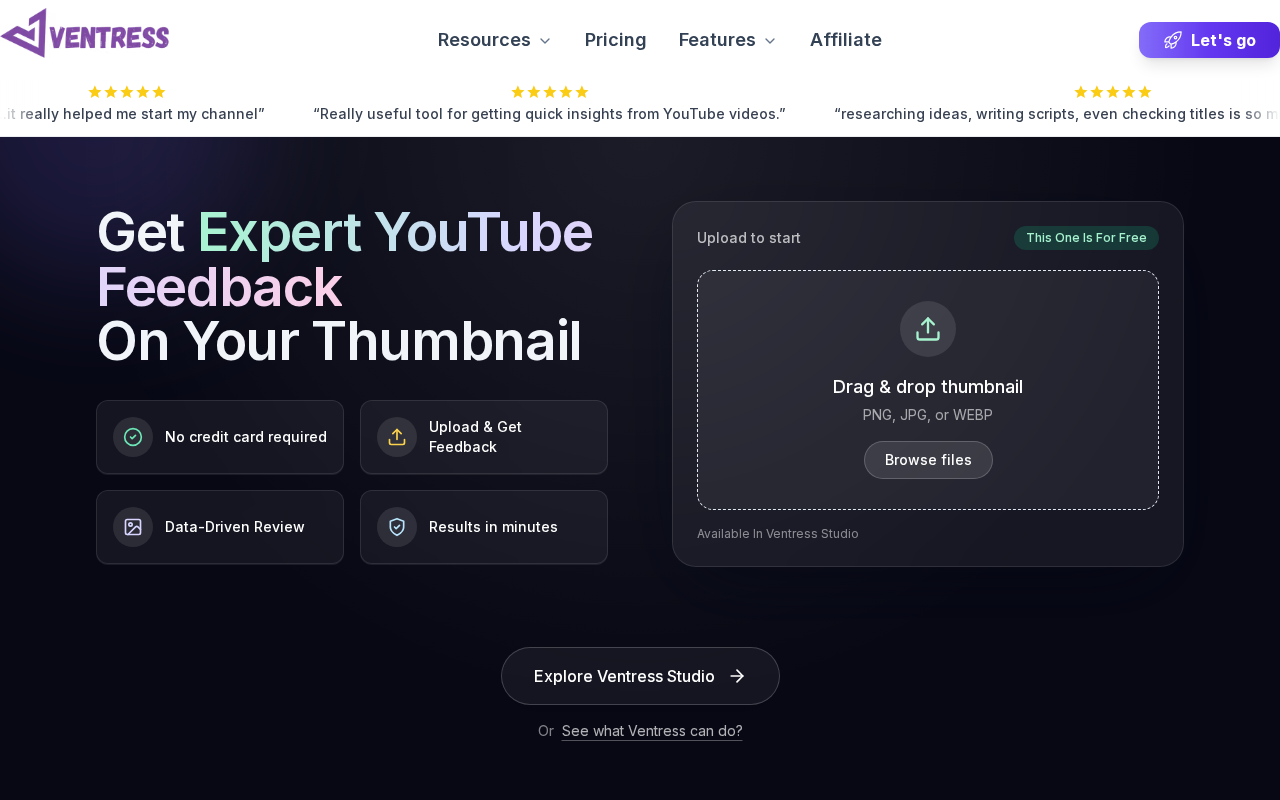The image size is (1280, 800).
Task: Click the stars above "start my channel" review
Action: (x=127, y=92)
